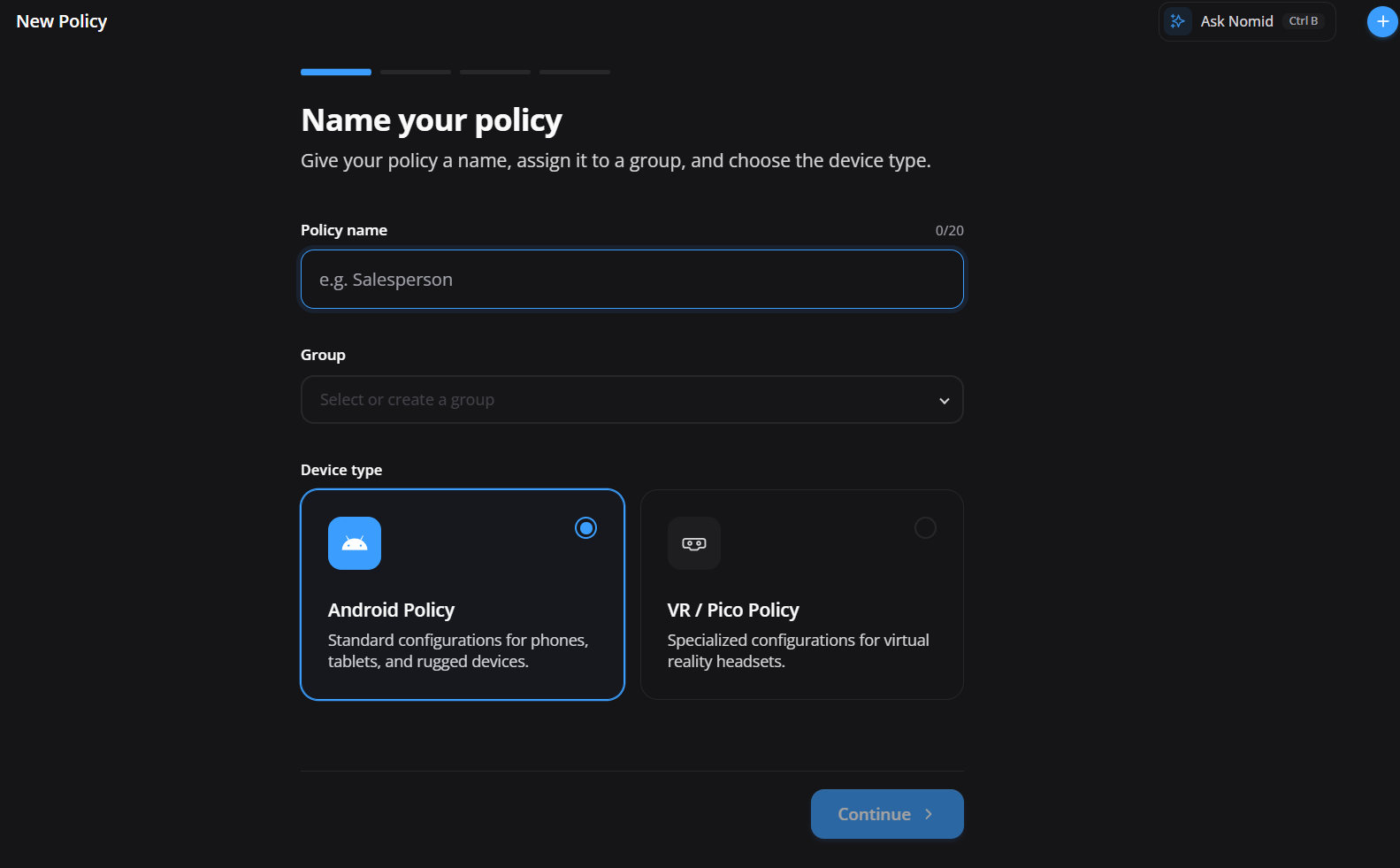Viewport: 1400px width, 868px height.
Task: Select the Android Policy radio button
Action: point(585,528)
